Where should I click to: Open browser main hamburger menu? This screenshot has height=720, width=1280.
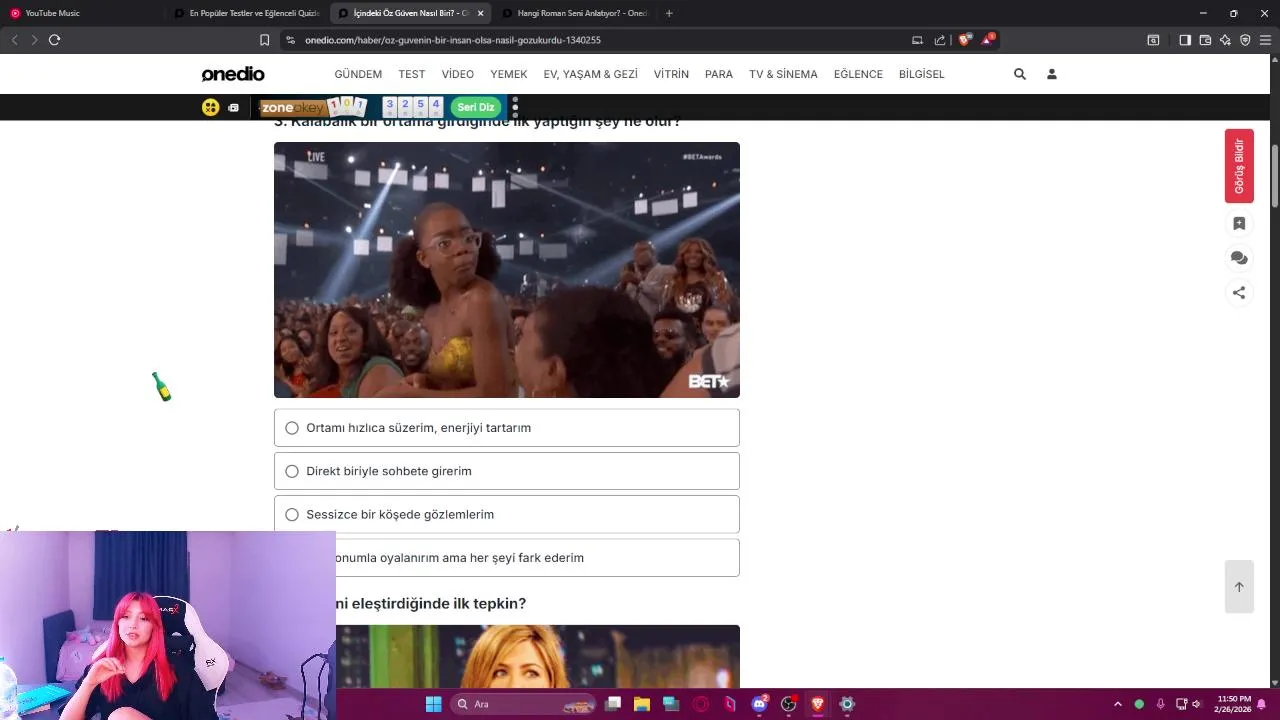click(x=1266, y=40)
